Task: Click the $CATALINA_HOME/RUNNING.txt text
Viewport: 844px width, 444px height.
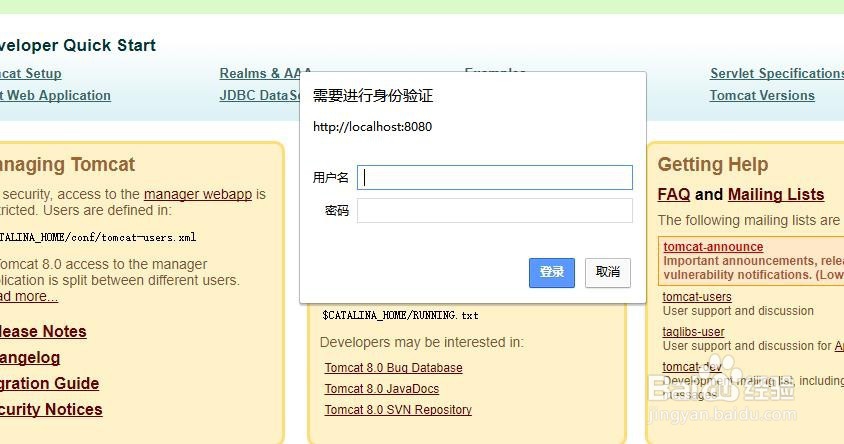Action: pyautogui.click(x=400, y=315)
